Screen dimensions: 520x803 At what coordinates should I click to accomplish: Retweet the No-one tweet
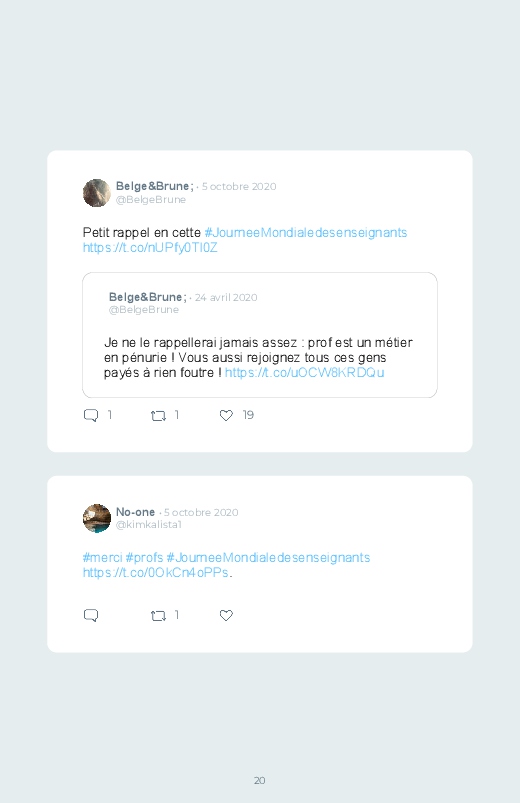(158, 616)
